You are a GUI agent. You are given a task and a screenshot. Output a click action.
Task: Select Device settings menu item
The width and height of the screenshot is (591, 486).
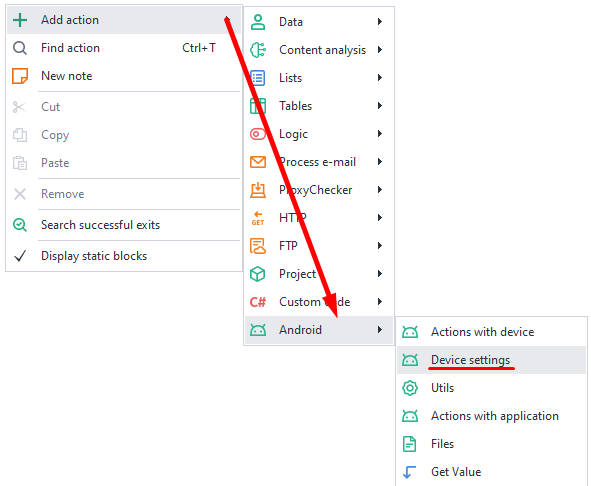pyautogui.click(x=491, y=360)
